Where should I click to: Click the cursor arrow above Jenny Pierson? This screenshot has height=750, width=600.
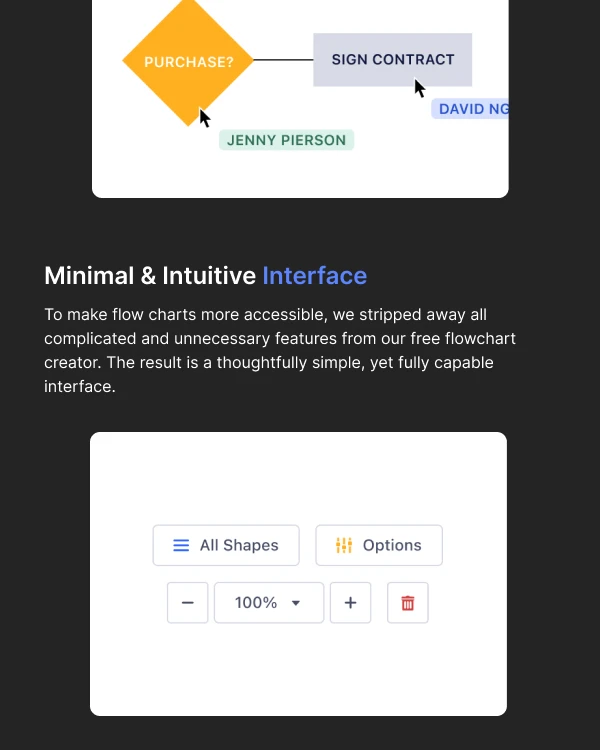coord(204,118)
